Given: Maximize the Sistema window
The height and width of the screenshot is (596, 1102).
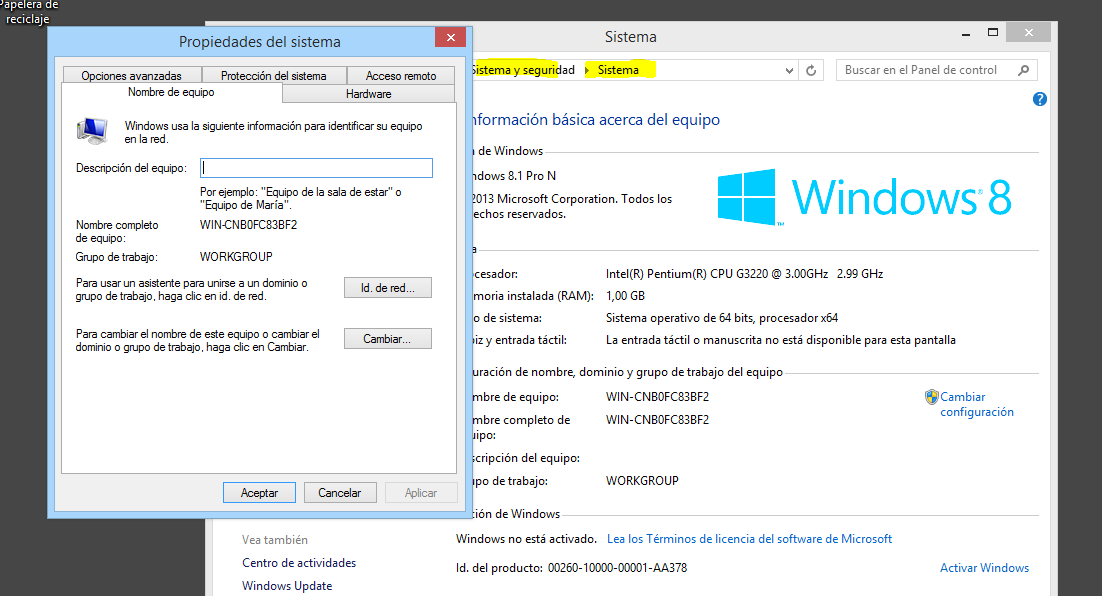Looking at the screenshot, I should 992,32.
